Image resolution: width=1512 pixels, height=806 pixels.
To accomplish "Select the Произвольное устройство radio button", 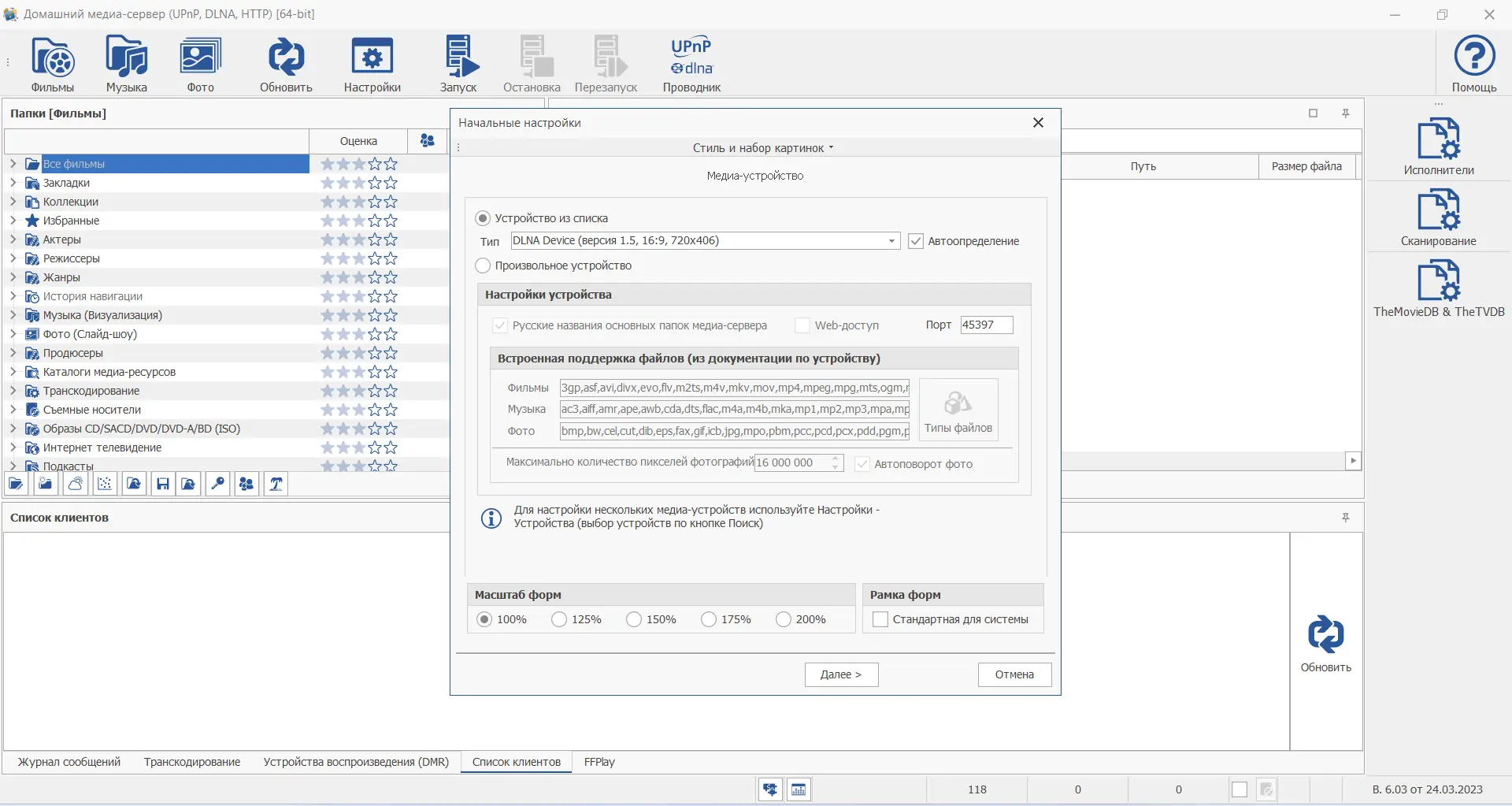I will tap(483, 266).
